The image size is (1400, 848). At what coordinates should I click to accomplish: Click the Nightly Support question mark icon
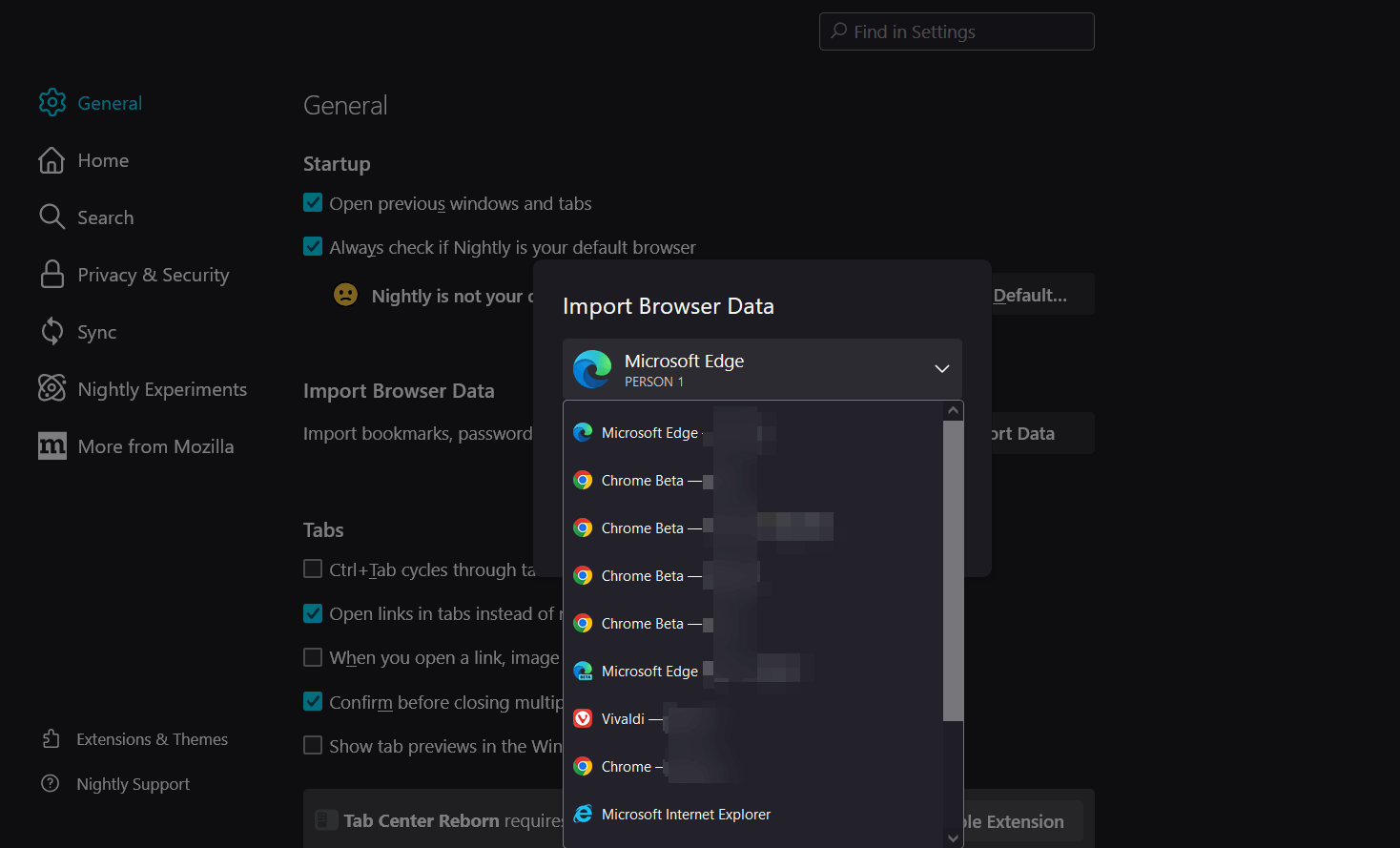click(x=50, y=783)
